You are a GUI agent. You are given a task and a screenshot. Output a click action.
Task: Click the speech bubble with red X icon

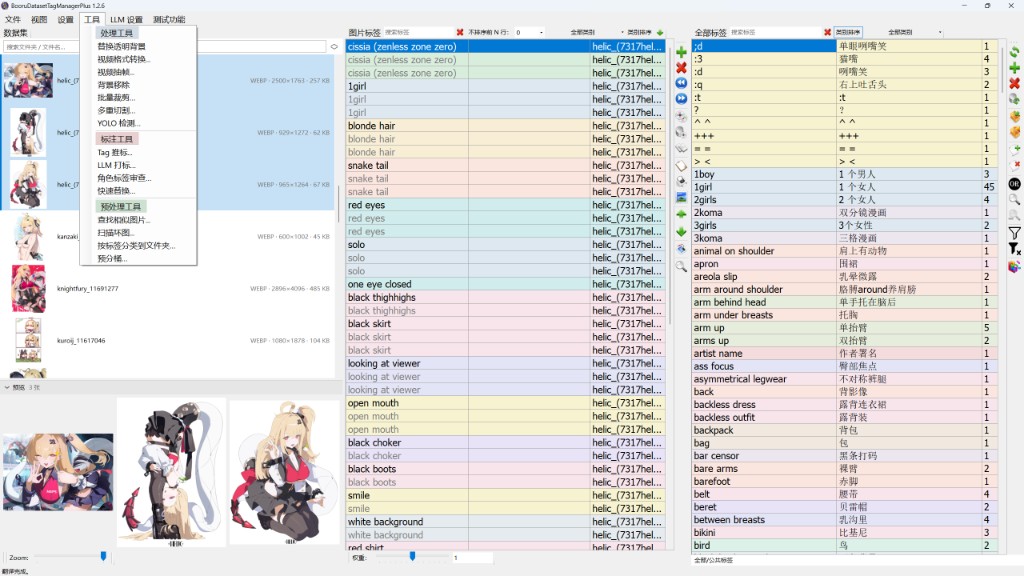pos(1014,166)
